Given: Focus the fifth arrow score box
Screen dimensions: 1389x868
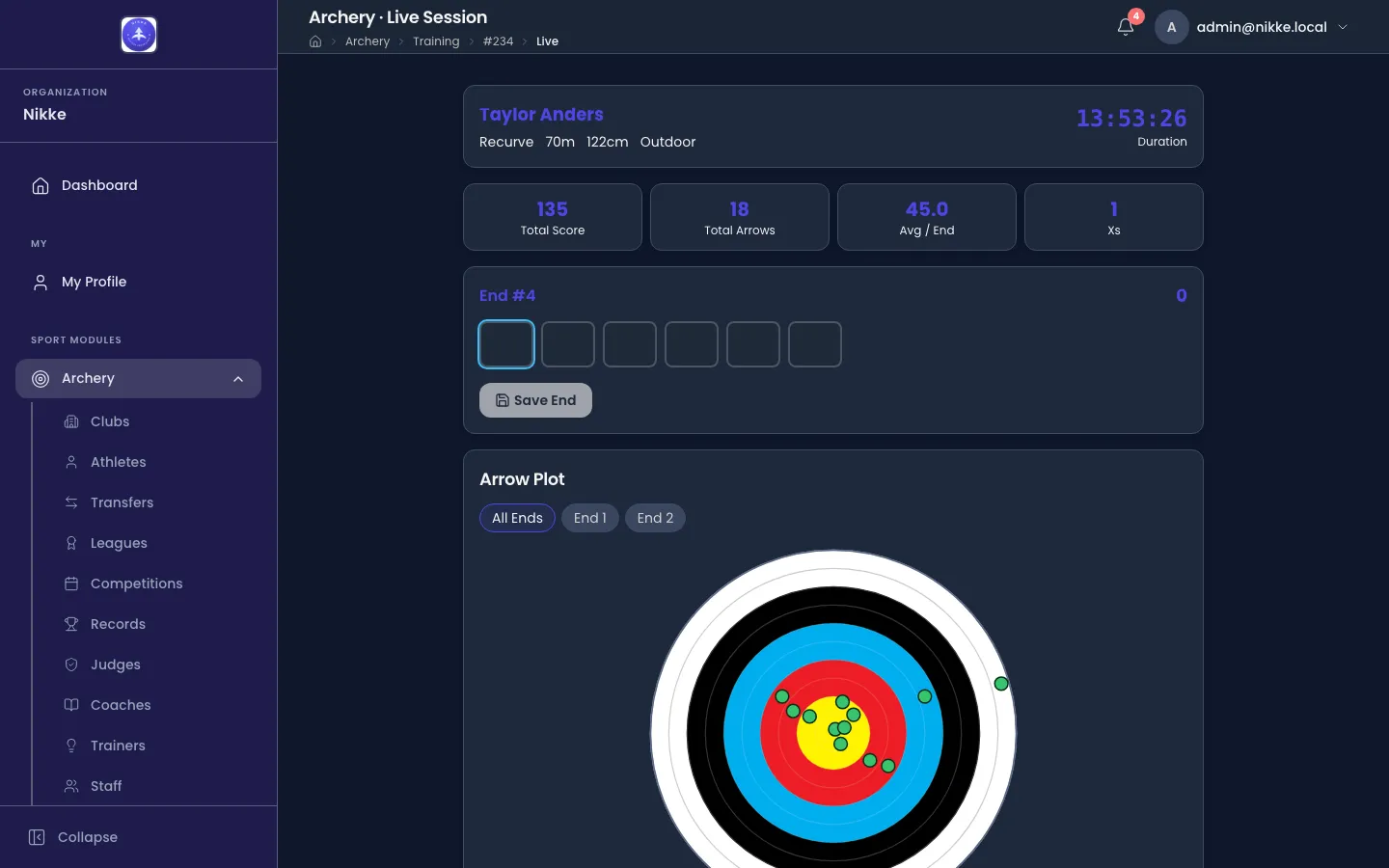Looking at the screenshot, I should tap(753, 344).
